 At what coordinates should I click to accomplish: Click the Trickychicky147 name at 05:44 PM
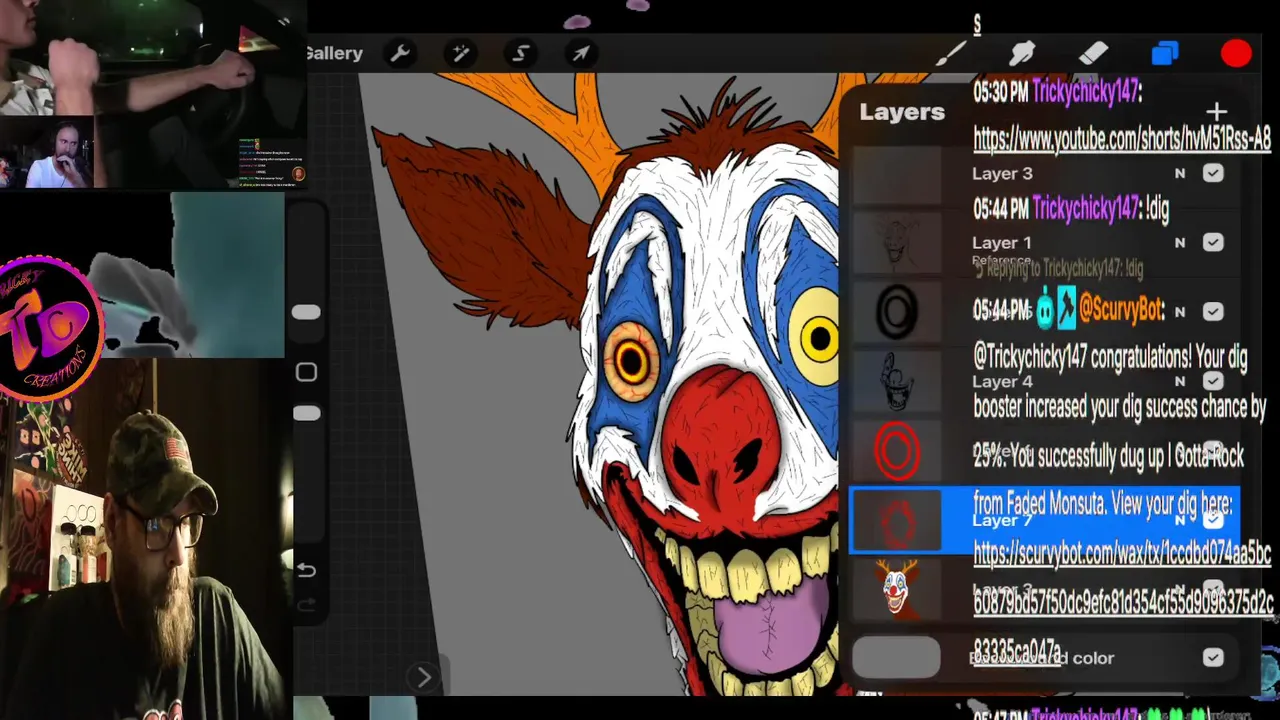(1087, 208)
